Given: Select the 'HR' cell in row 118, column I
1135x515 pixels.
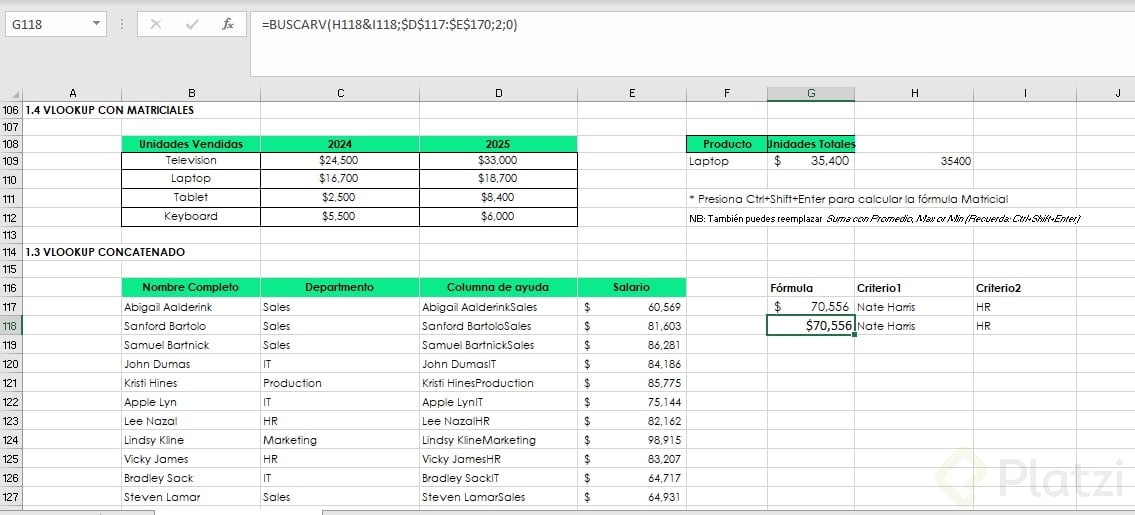Looking at the screenshot, I should 1025,326.
